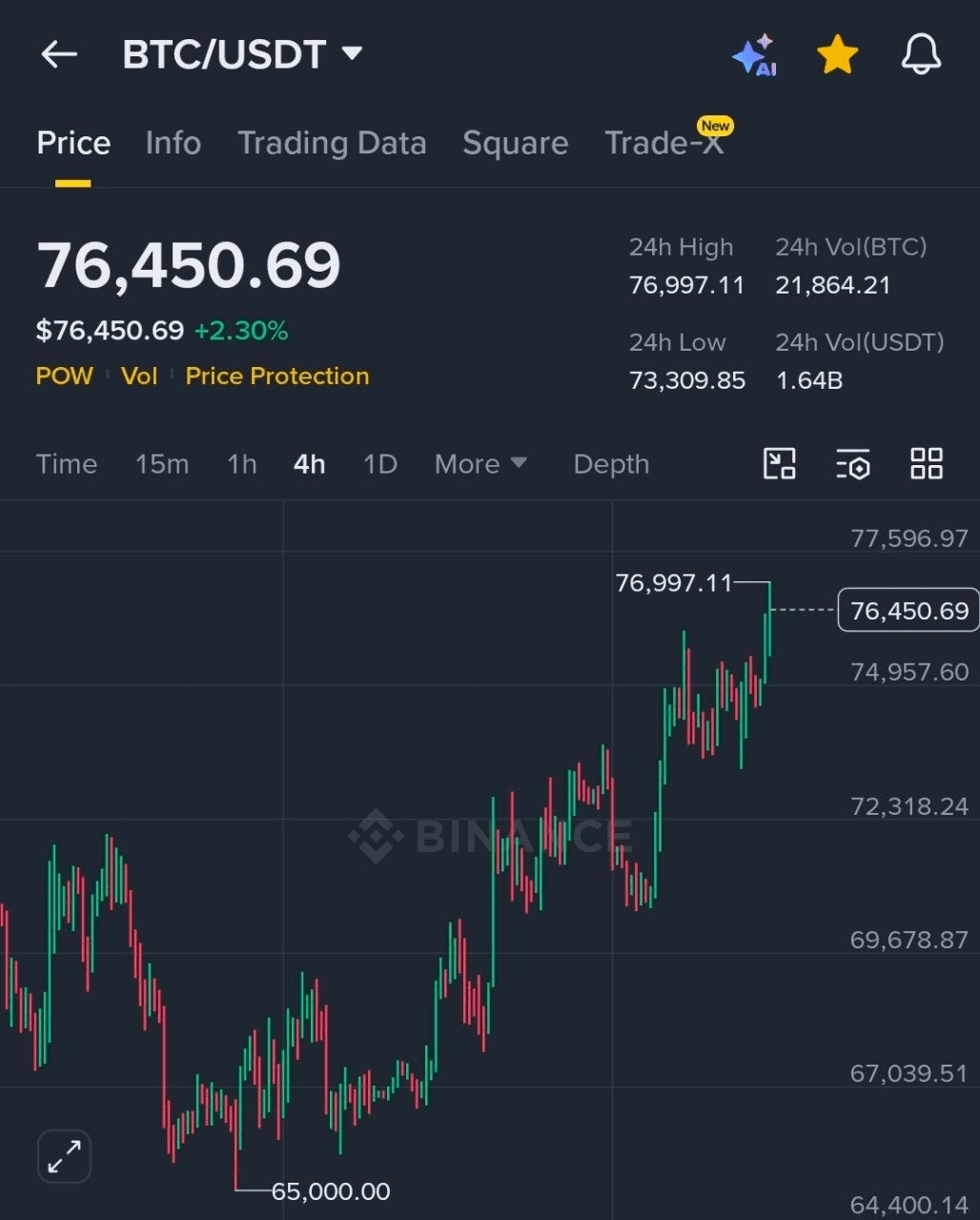
Task: Open price alerts bell icon
Action: (x=921, y=55)
